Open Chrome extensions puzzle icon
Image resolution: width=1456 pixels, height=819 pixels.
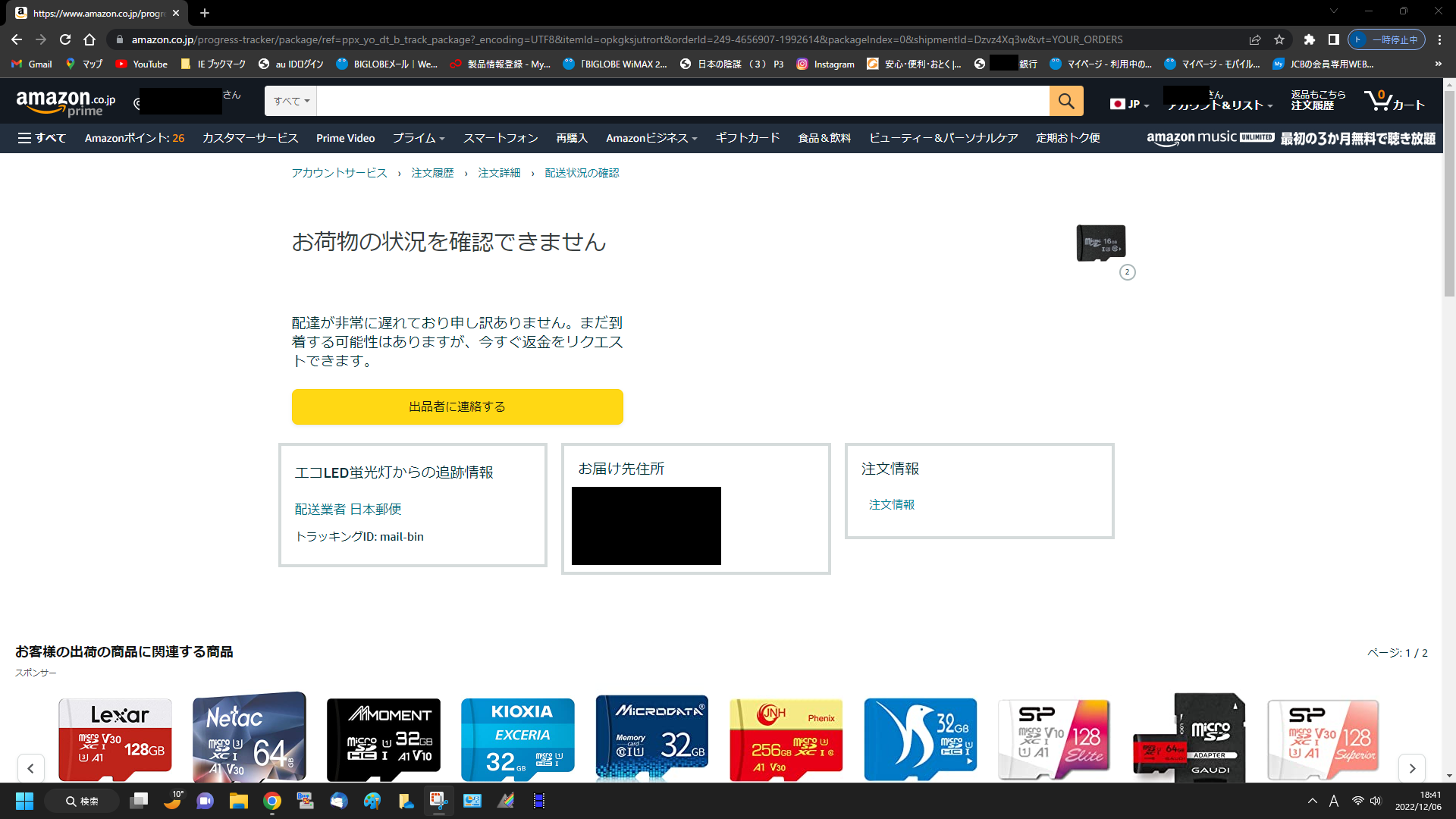[x=1309, y=39]
